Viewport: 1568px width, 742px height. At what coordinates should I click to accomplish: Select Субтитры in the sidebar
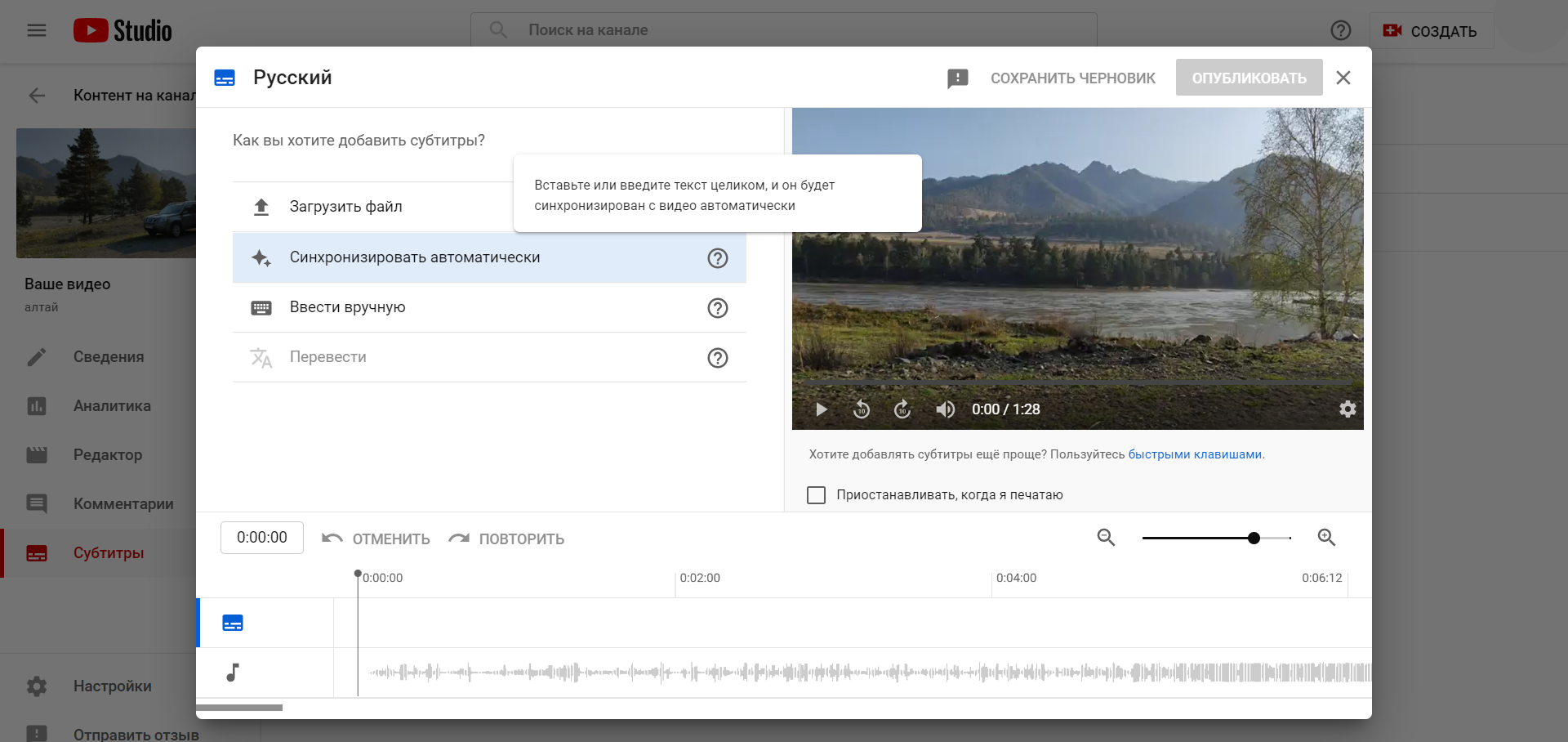pyautogui.click(x=98, y=553)
